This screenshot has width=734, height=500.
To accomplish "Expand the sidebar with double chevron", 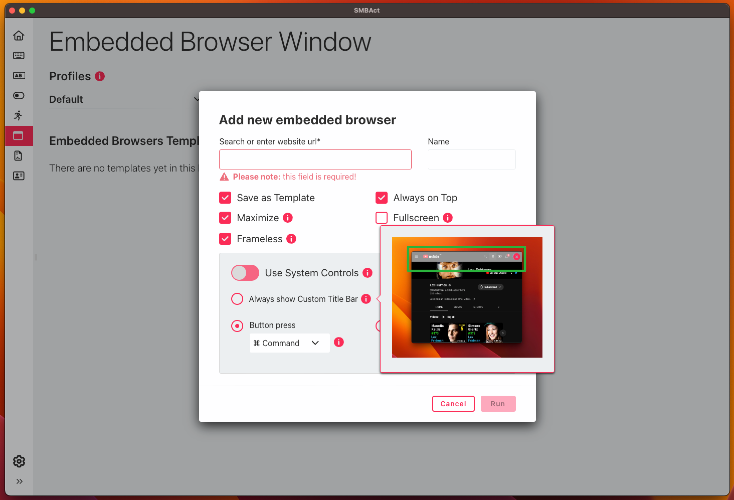I will [x=19, y=481].
